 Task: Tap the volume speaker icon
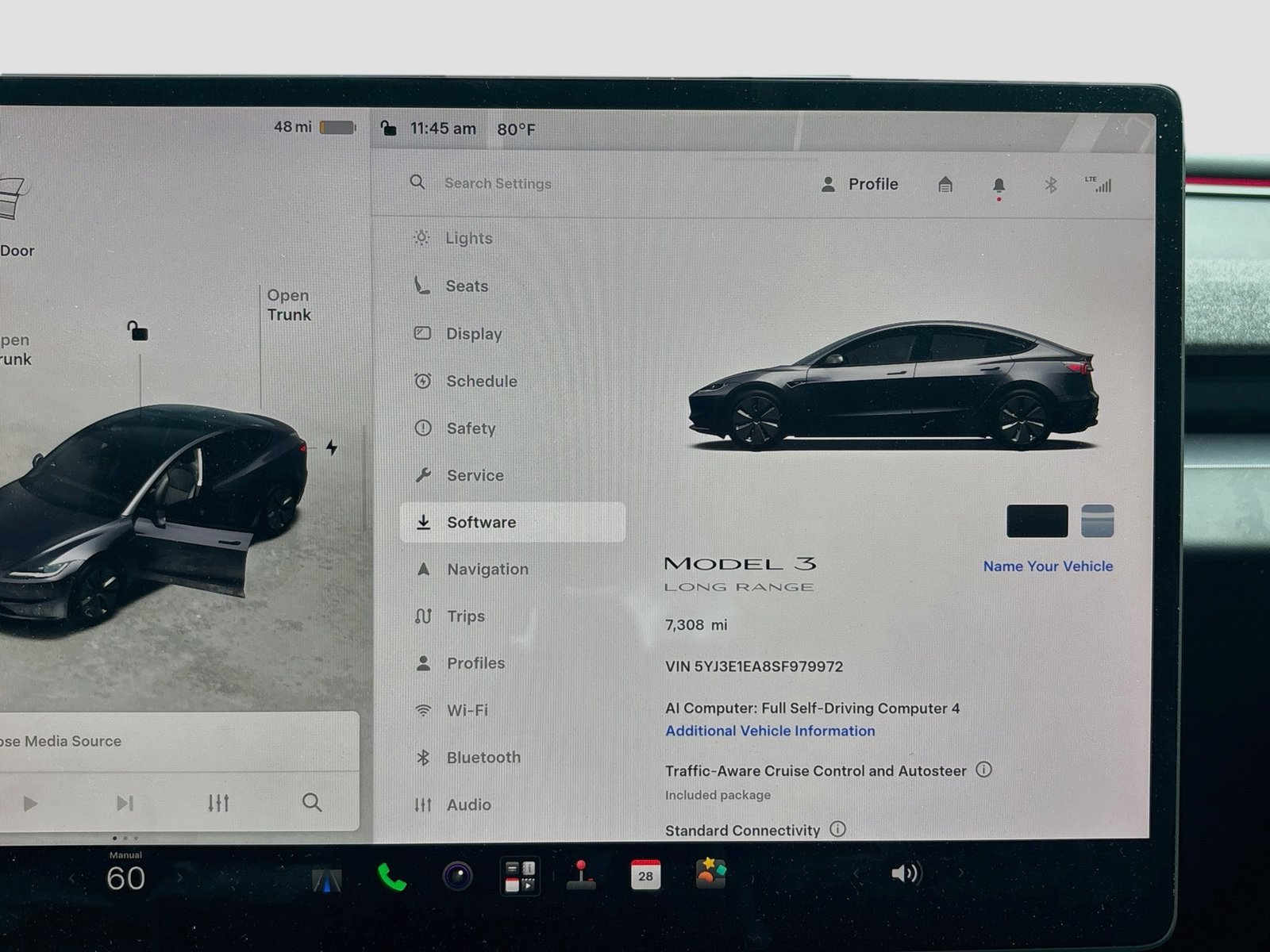tap(906, 873)
